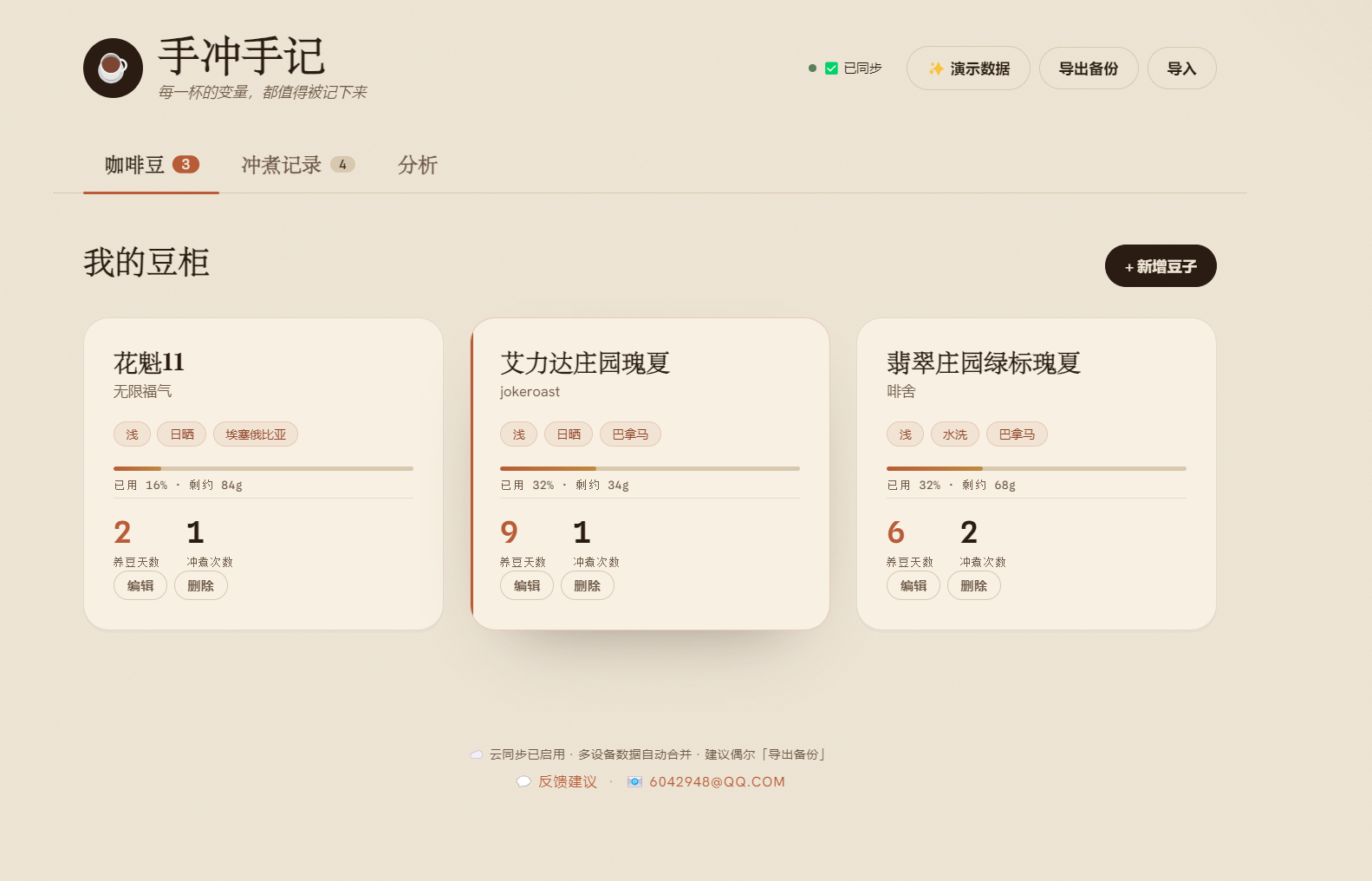The width and height of the screenshot is (1372, 881).
Task: Click the 已同步 status label
Action: click(x=862, y=68)
